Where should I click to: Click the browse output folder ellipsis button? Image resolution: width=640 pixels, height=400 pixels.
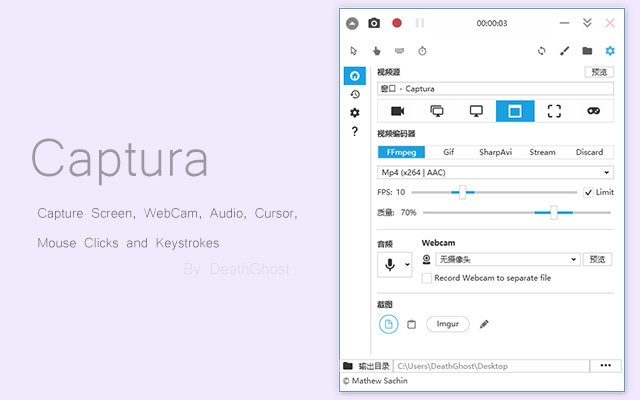(606, 366)
